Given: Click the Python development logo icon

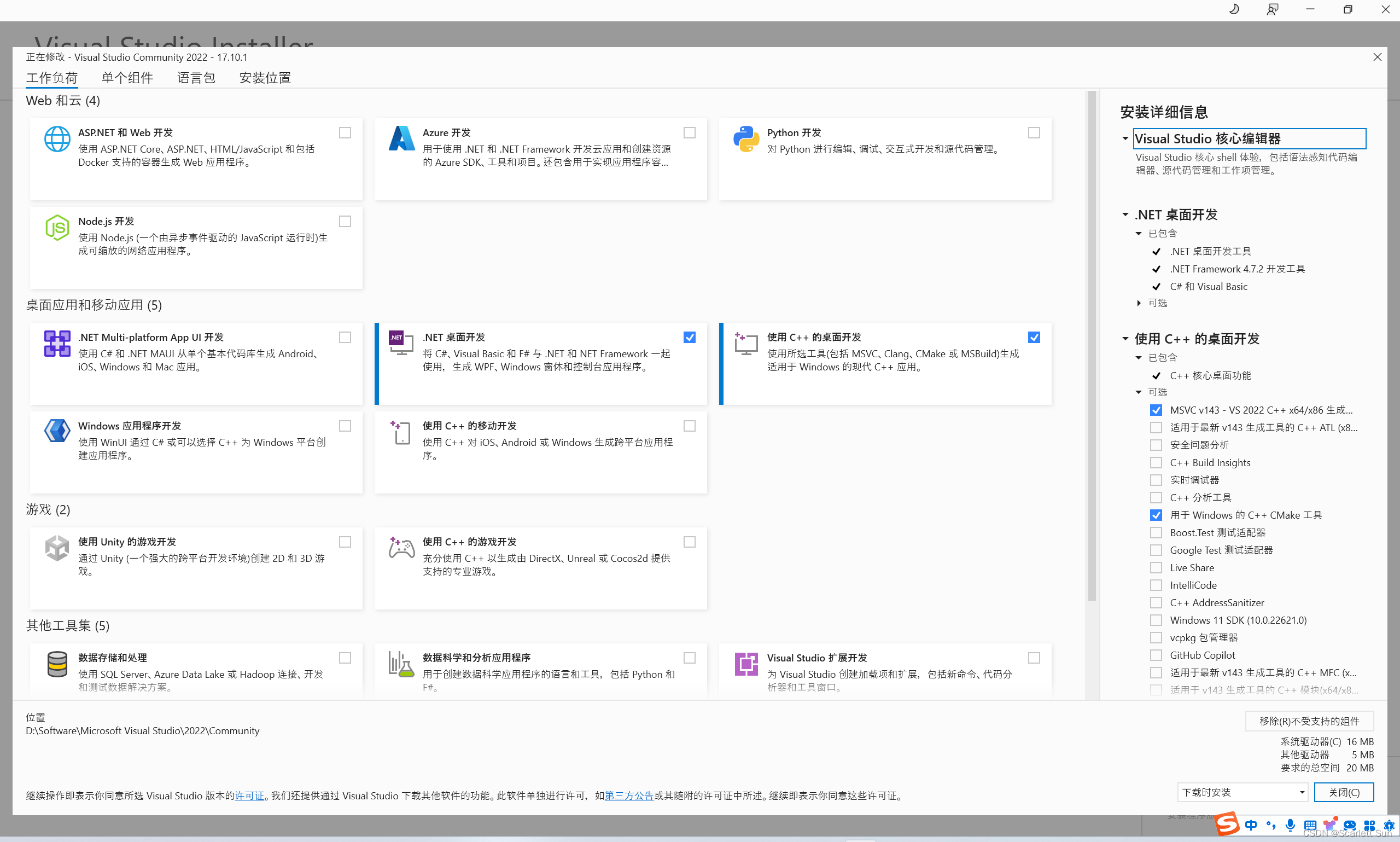Looking at the screenshot, I should 745,139.
